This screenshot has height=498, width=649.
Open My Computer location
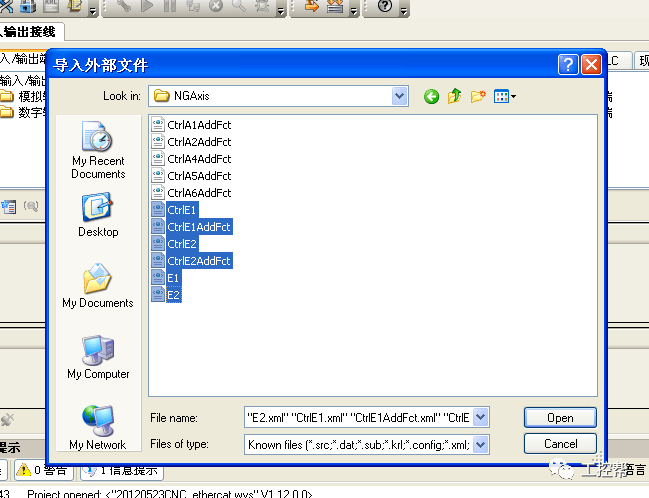[x=98, y=357]
